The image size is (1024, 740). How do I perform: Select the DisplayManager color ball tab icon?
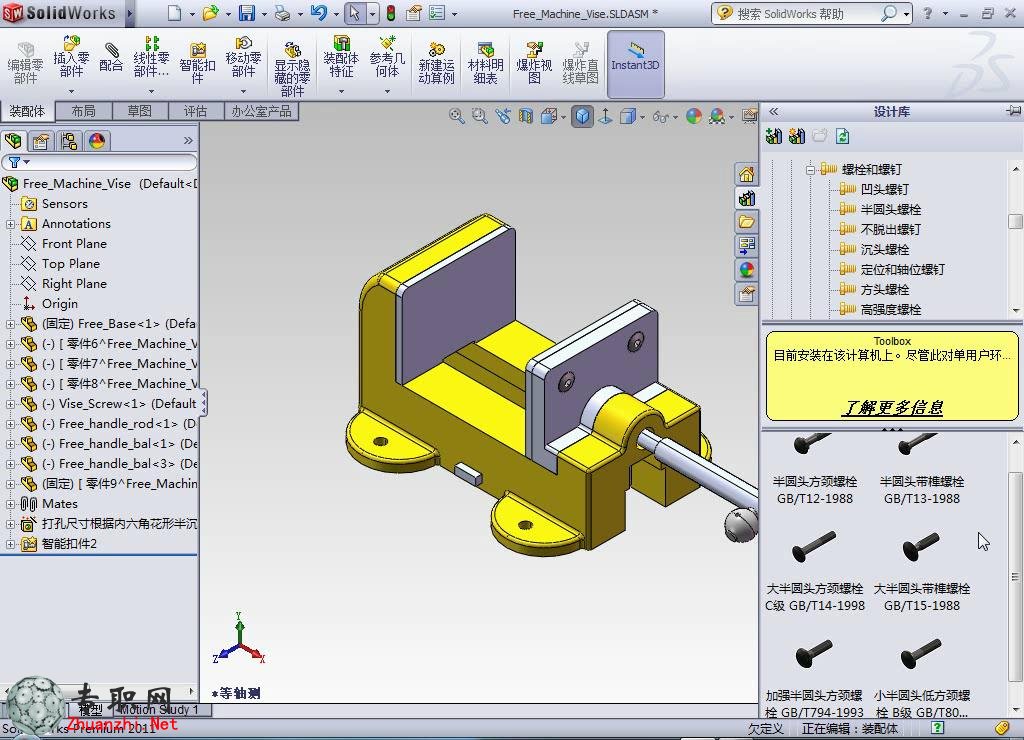pyautogui.click(x=97, y=140)
